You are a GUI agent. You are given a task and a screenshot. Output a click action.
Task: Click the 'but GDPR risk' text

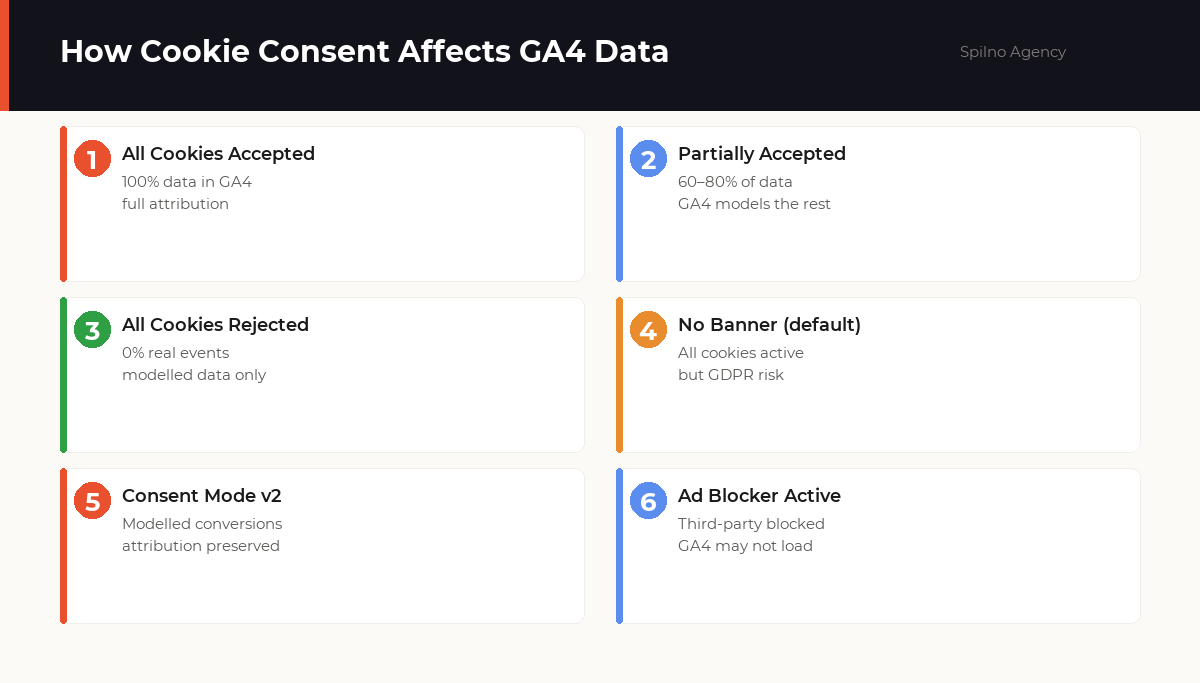click(731, 375)
